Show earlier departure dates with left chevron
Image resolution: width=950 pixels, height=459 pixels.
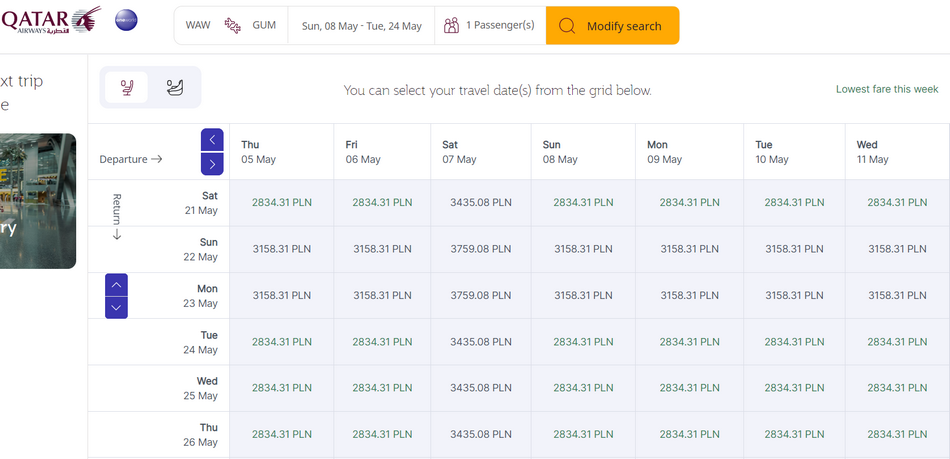212,140
